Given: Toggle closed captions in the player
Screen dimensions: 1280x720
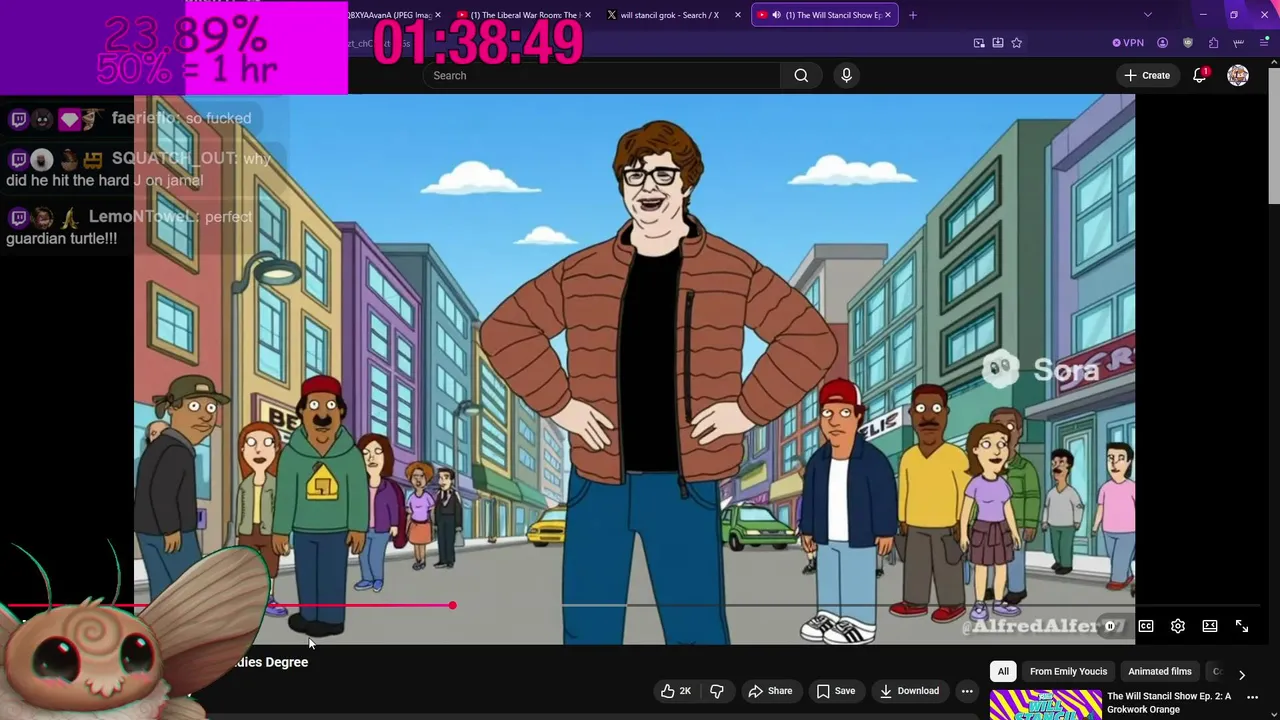Looking at the screenshot, I should (x=1146, y=626).
